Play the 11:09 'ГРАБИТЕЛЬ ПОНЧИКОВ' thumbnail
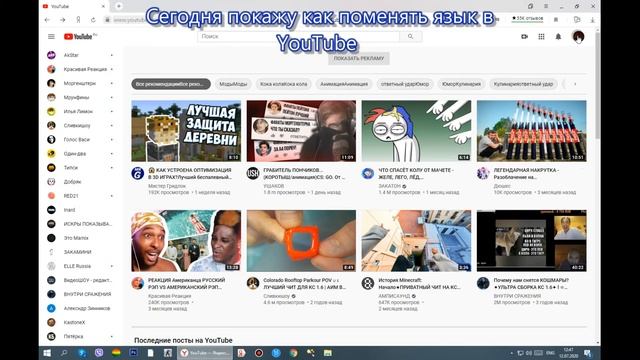Image resolution: width=640 pixels, height=360 pixels. [301, 131]
